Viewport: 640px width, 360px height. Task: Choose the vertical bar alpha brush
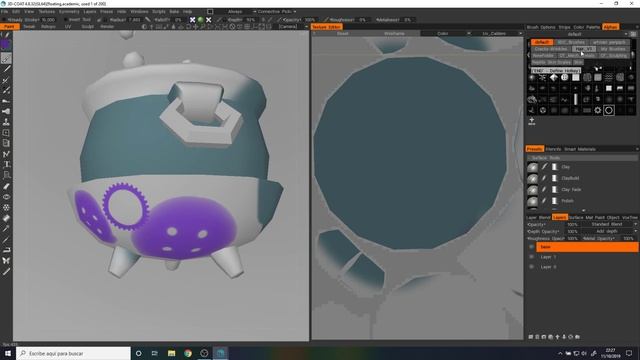coord(576,99)
